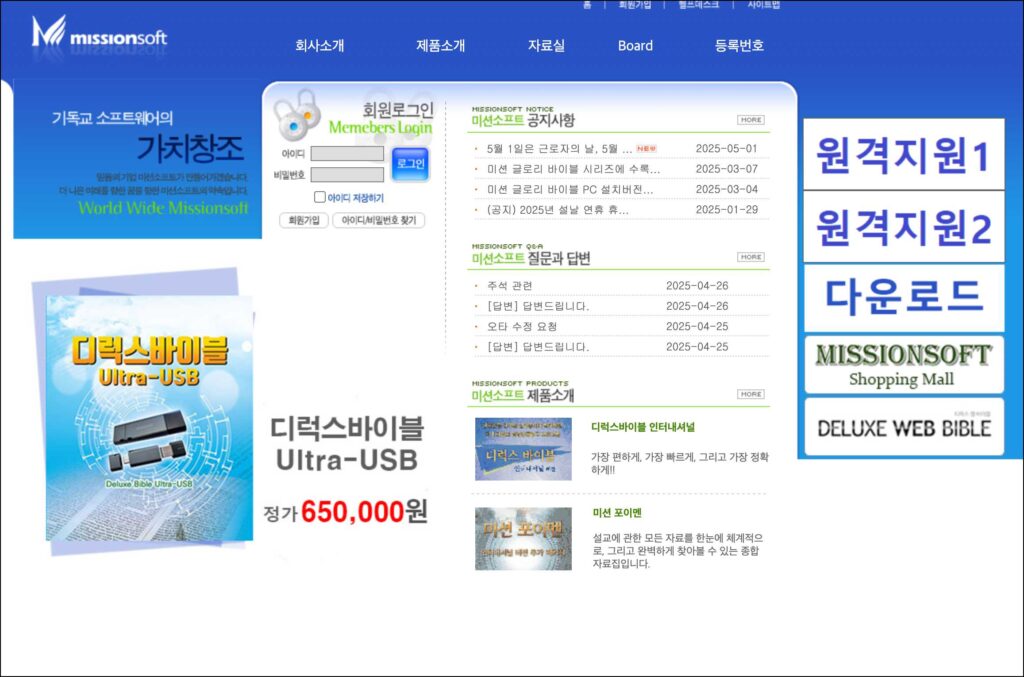Image resolution: width=1024 pixels, height=677 pixels.
Task: Click the 디럭스바이블 인터내셔널 product thumbnail
Action: coord(523,449)
